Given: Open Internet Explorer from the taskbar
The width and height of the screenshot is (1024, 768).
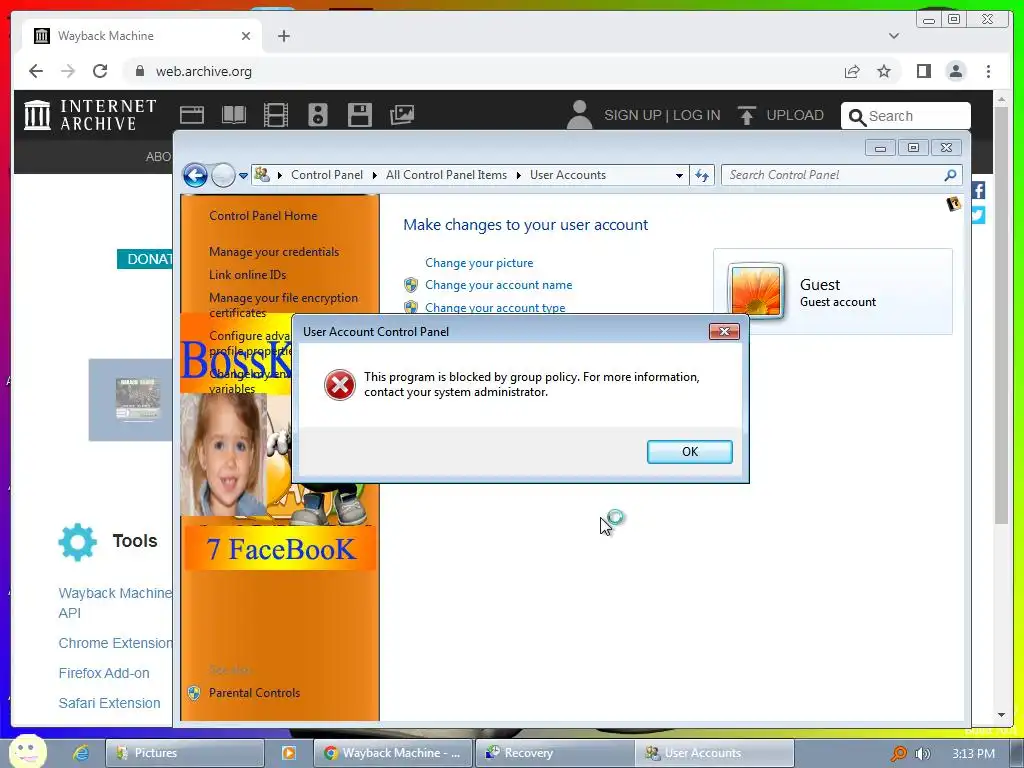Looking at the screenshot, I should point(80,753).
